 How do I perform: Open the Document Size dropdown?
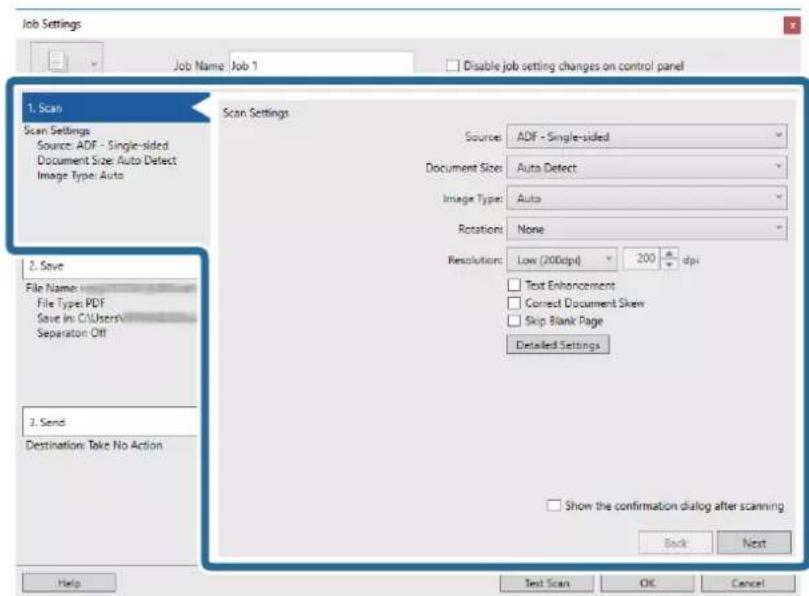tap(646, 168)
